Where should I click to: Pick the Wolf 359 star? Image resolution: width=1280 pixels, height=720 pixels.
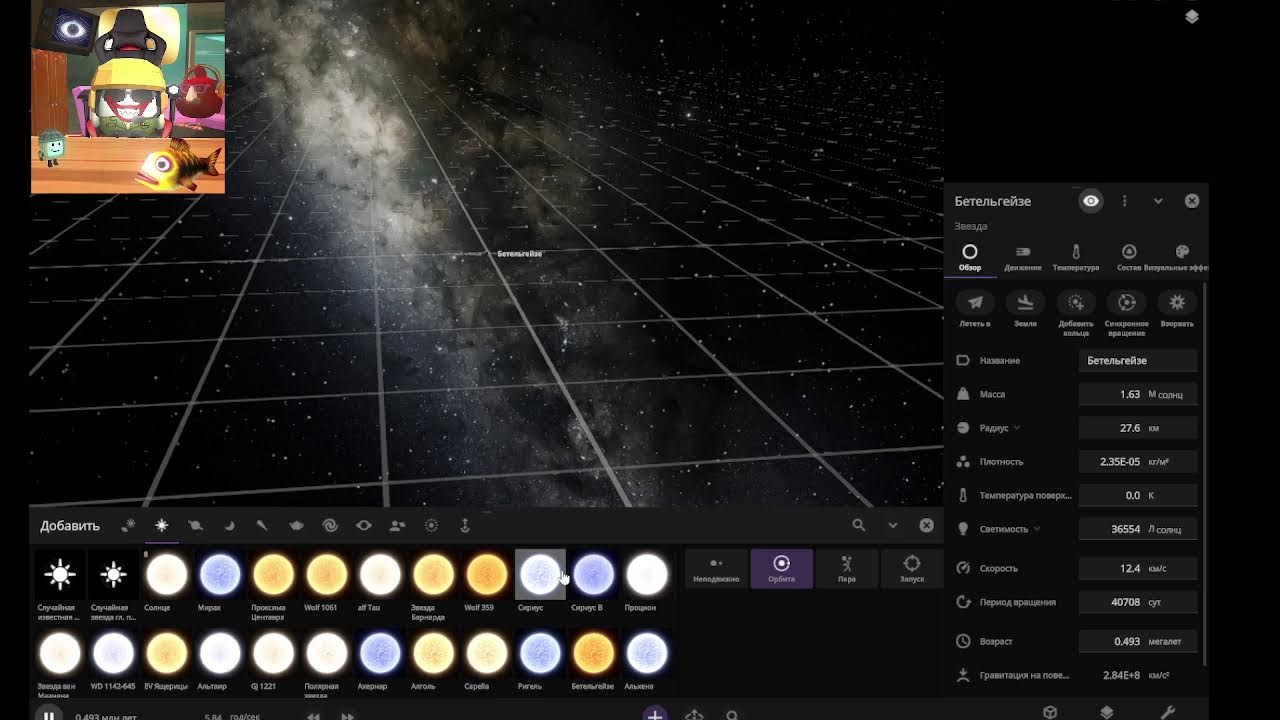(486, 575)
